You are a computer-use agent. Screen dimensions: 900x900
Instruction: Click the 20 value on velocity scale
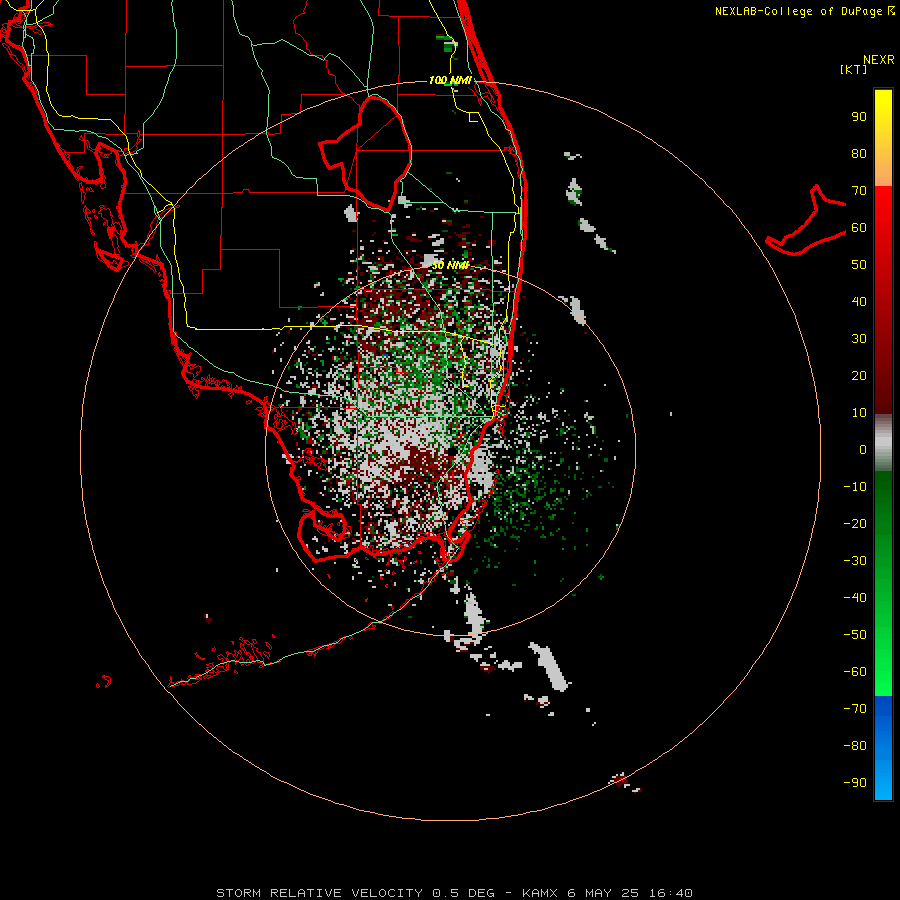[859, 376]
